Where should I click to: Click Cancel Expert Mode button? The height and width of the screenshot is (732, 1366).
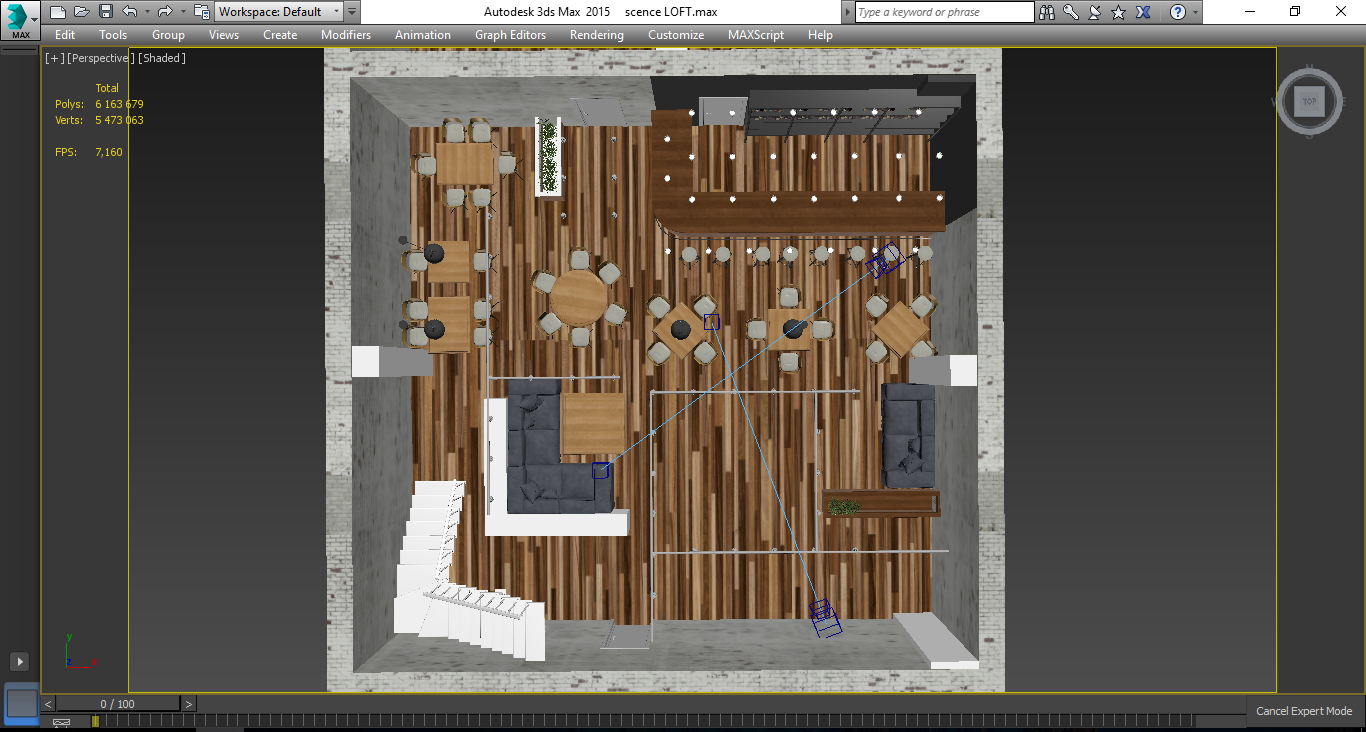coord(1304,712)
